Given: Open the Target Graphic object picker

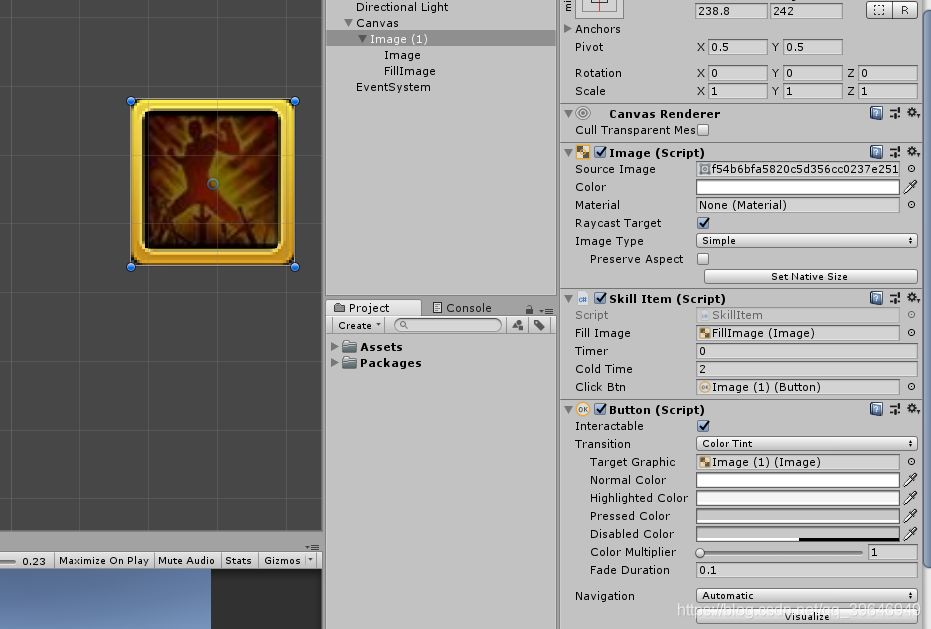Looking at the screenshot, I should click(911, 462).
